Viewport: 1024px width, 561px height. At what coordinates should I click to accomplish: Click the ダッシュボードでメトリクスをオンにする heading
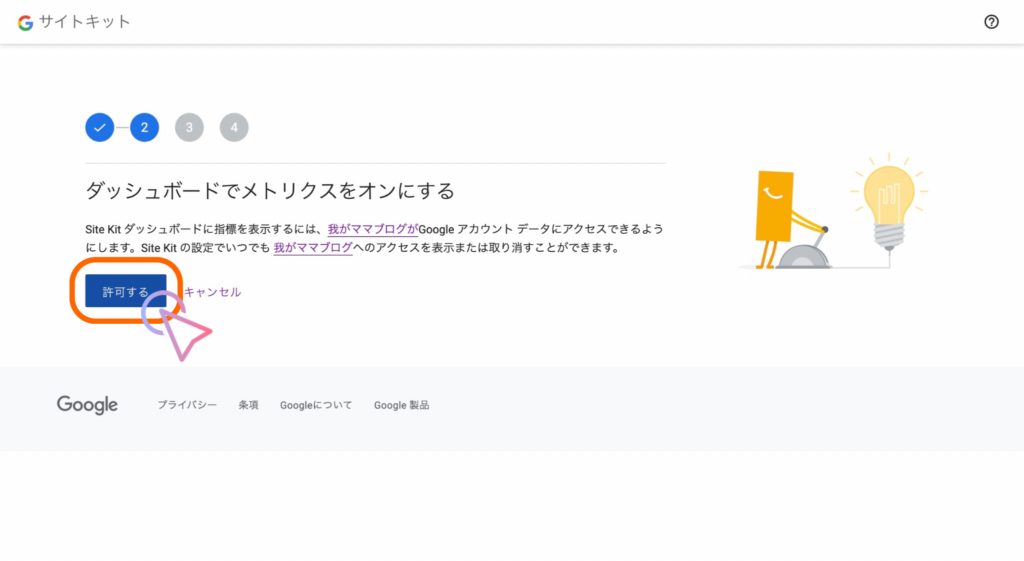pos(270,190)
